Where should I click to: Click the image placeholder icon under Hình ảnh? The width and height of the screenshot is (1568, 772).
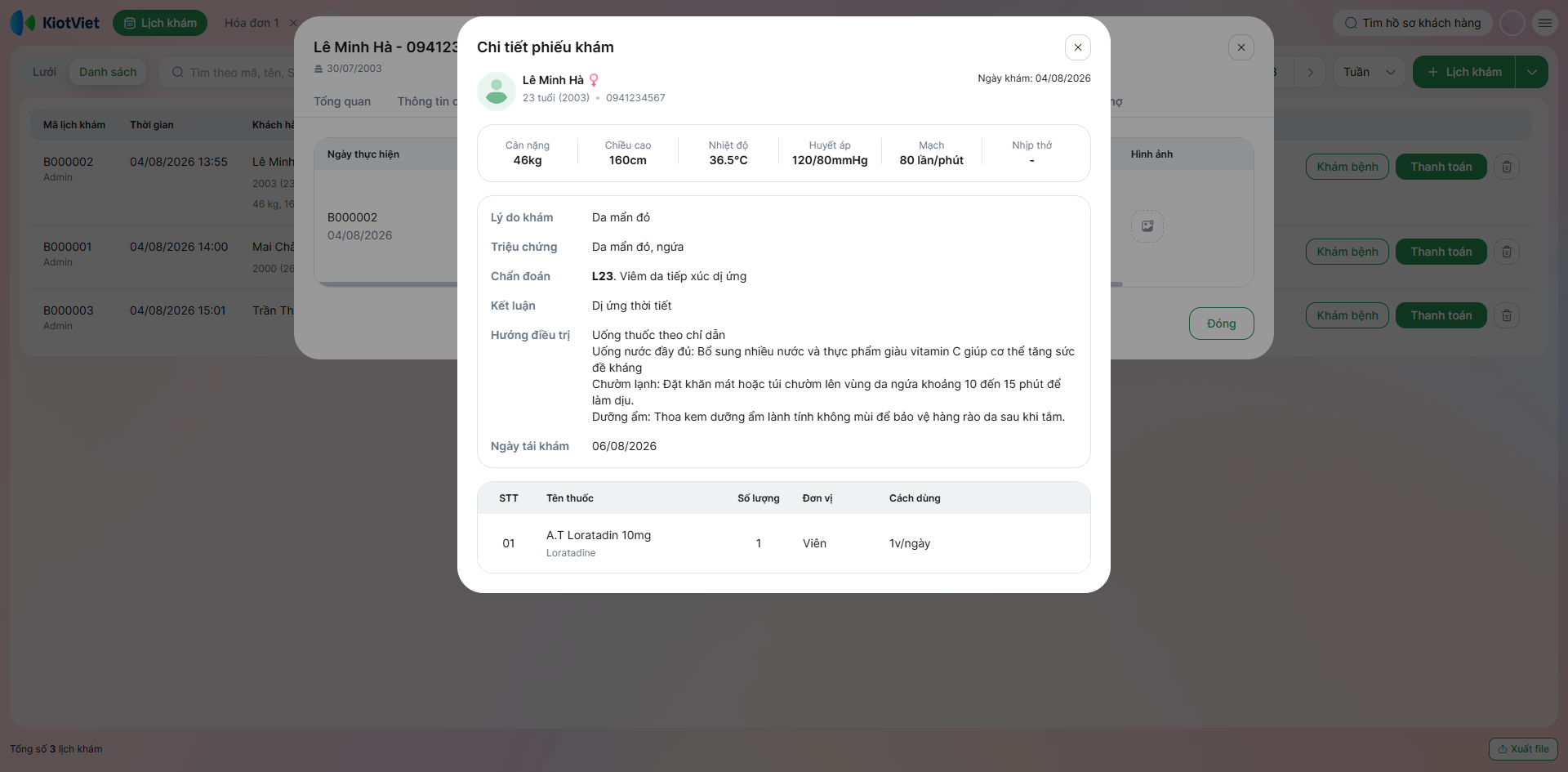click(1147, 226)
